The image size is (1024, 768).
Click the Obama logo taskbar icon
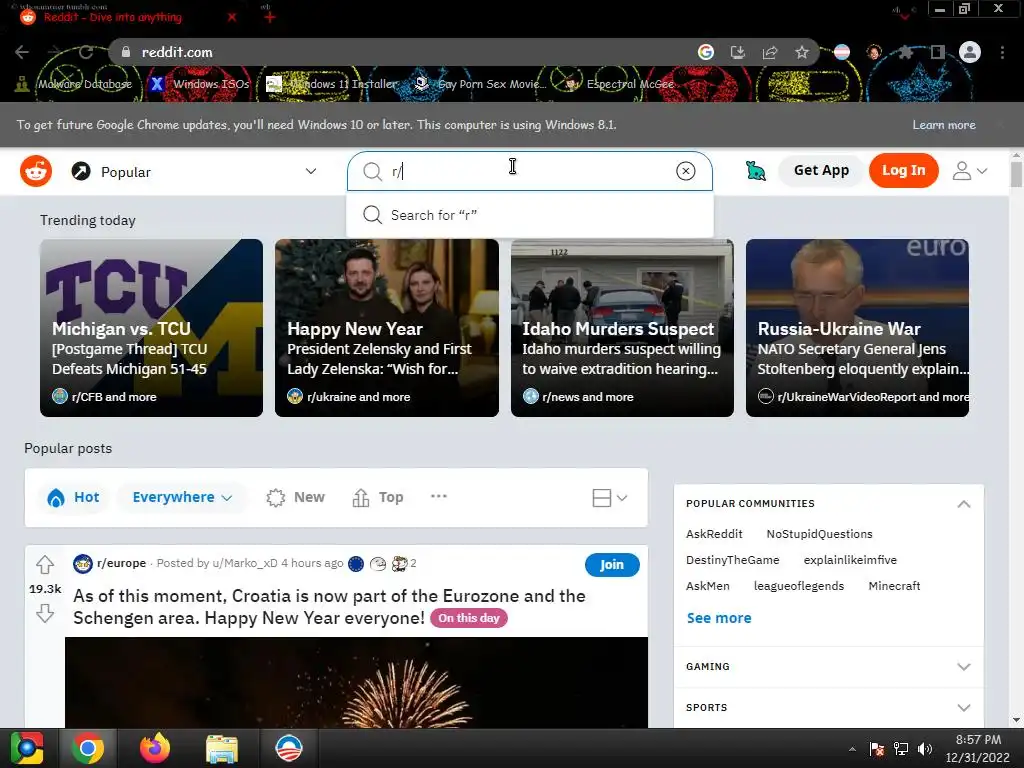[x=289, y=748]
